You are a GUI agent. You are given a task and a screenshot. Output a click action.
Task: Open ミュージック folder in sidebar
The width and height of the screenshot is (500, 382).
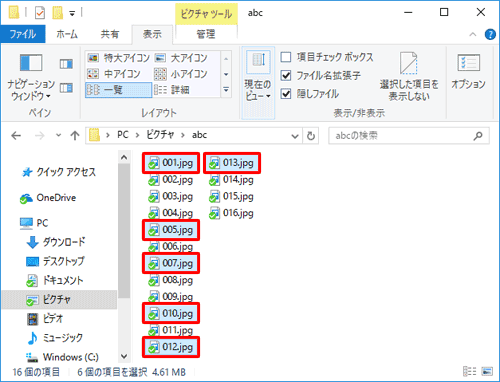(55, 338)
